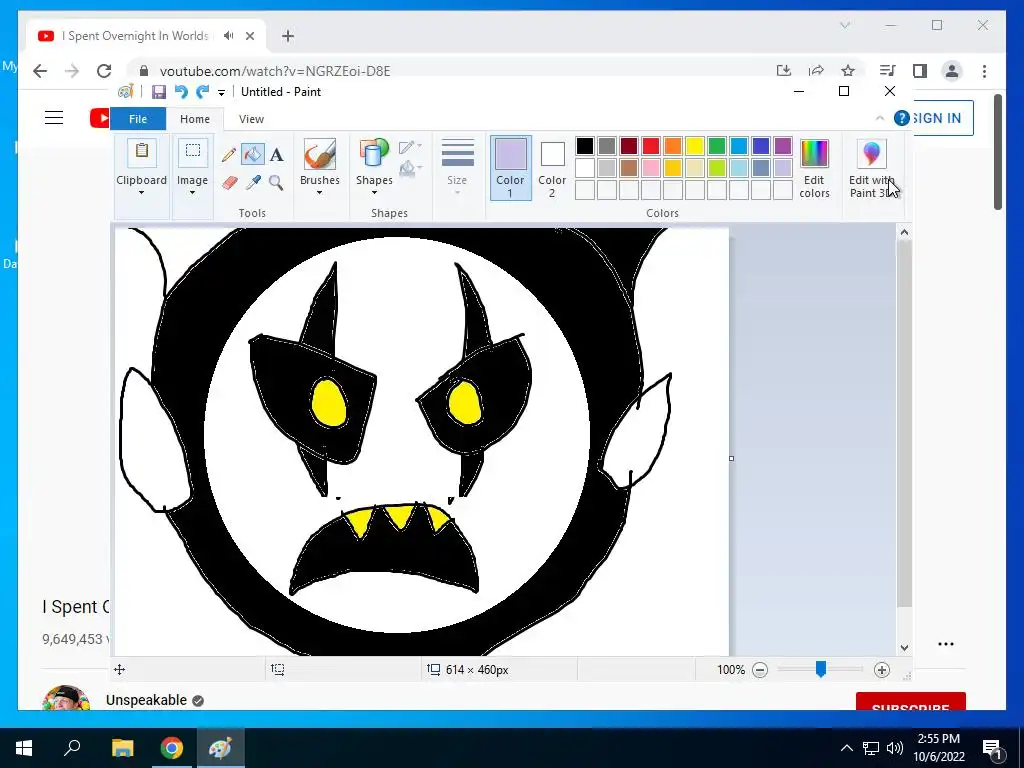The image size is (1024, 768).
Task: Click the Save icon in Paint title bar
Action: [x=159, y=92]
